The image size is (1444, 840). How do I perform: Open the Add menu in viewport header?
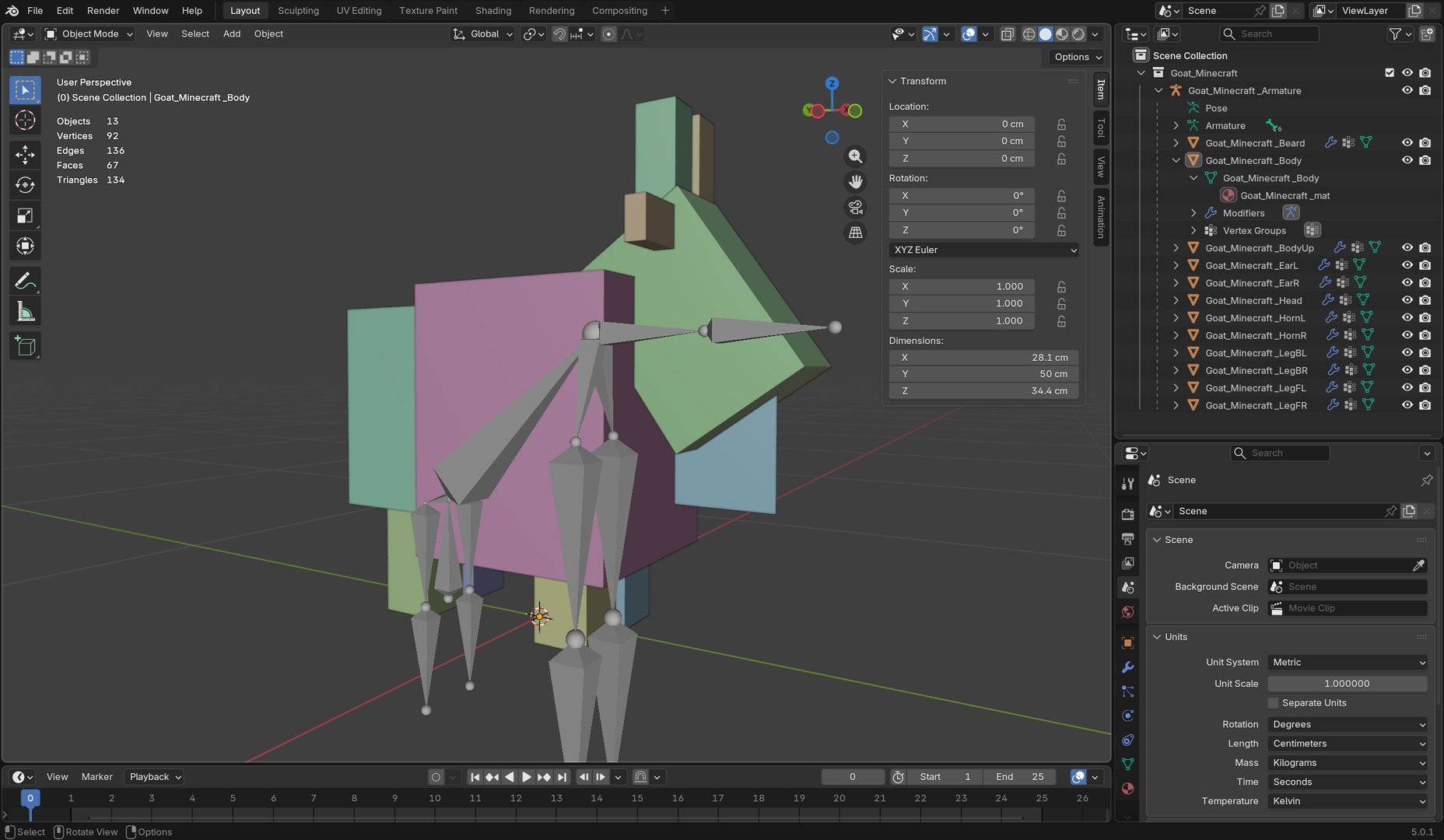click(x=232, y=34)
